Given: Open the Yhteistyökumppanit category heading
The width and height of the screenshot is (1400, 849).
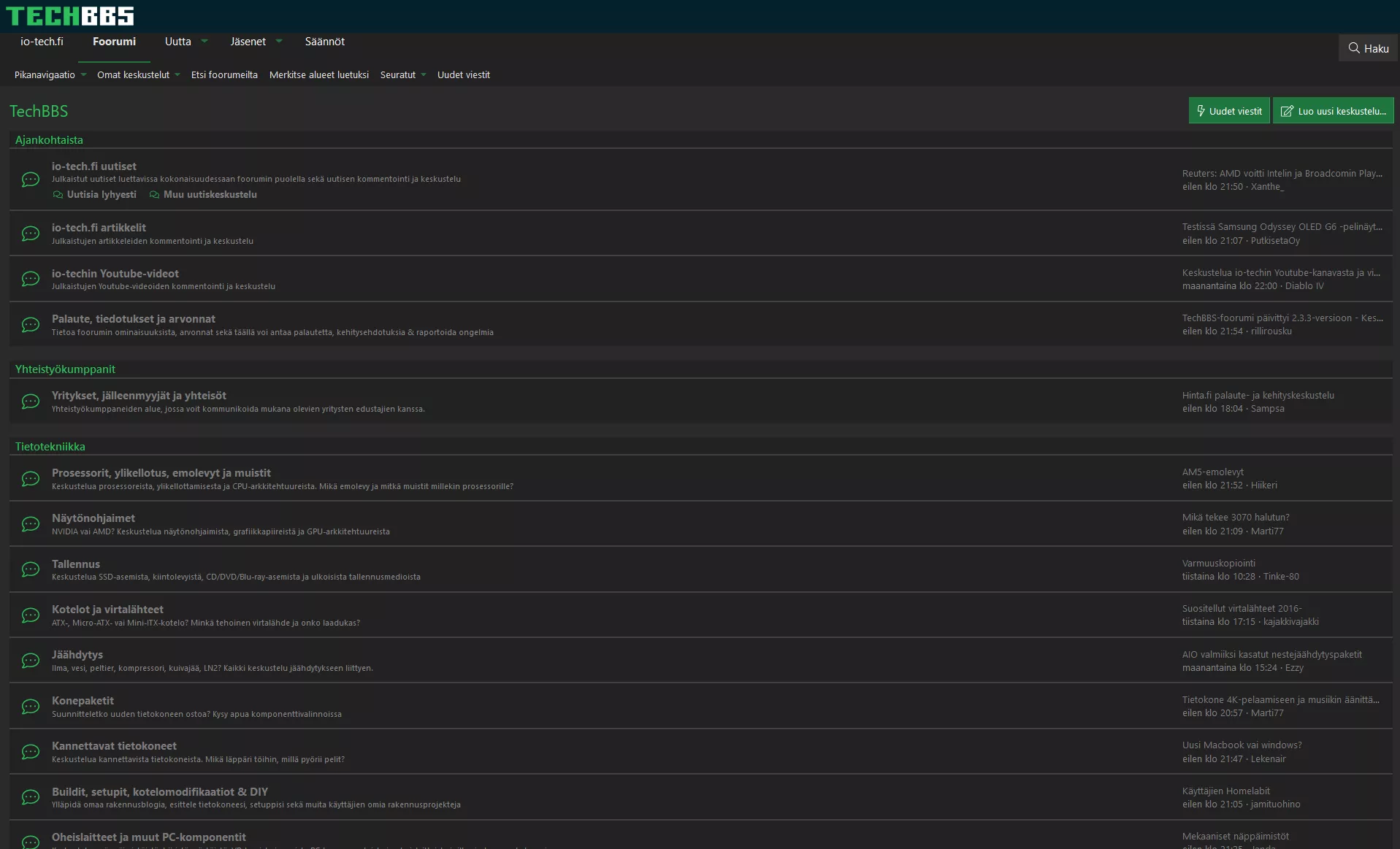Looking at the screenshot, I should (x=65, y=369).
